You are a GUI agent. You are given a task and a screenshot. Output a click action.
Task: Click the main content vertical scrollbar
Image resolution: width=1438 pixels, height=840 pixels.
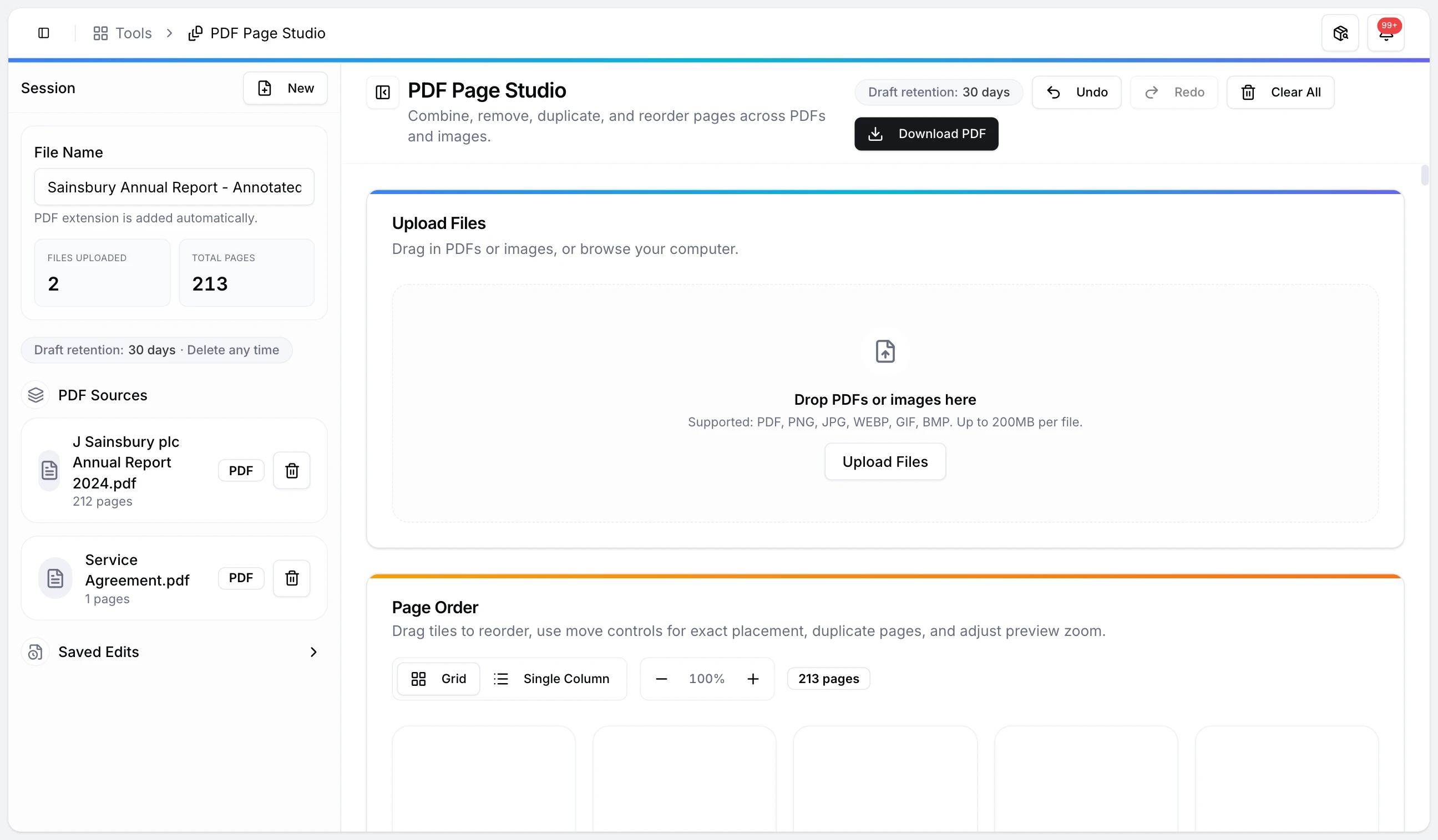[x=1425, y=175]
